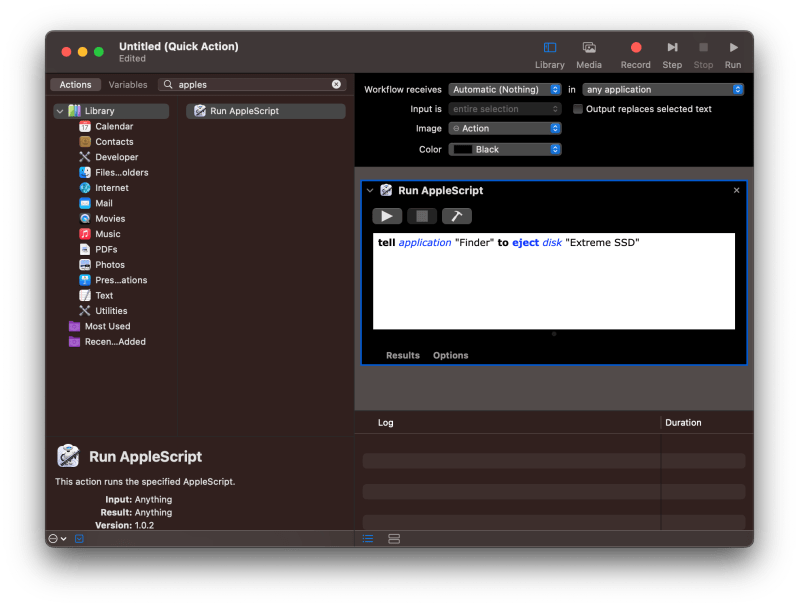Step through the workflow
Screen dimensions: 799x607
(672, 55)
